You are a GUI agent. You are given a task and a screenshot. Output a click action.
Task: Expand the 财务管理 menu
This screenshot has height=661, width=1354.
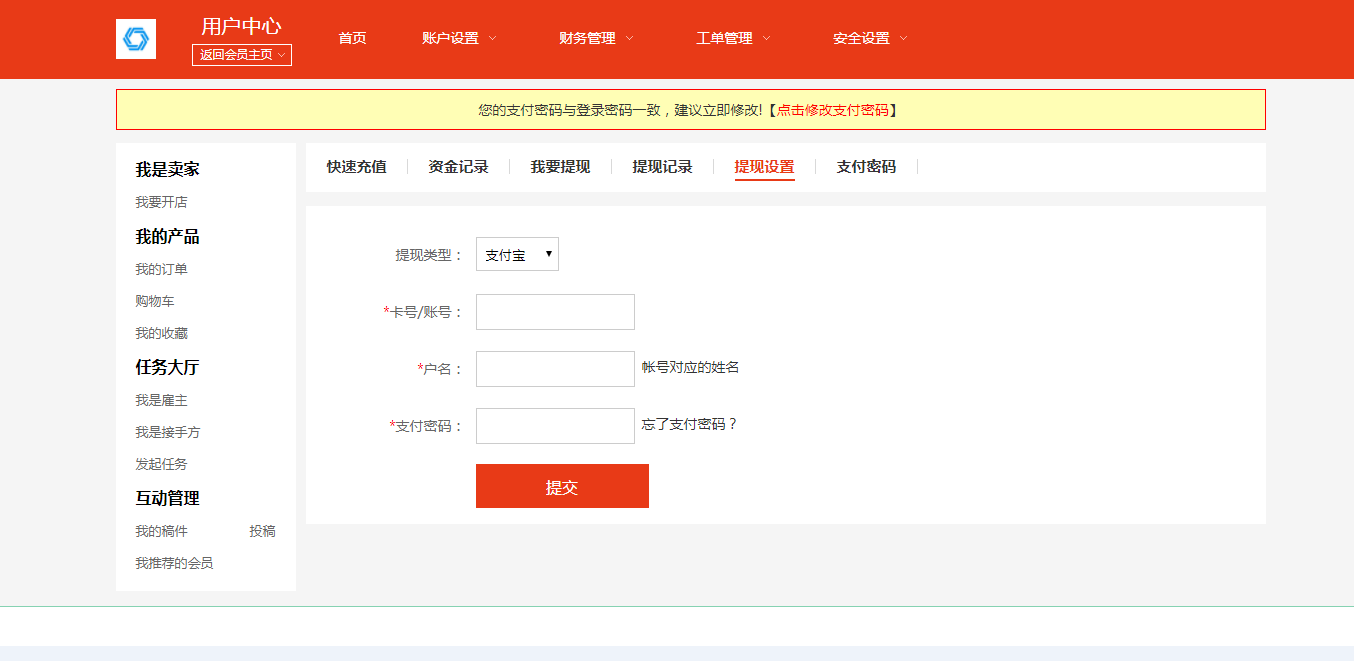596,38
